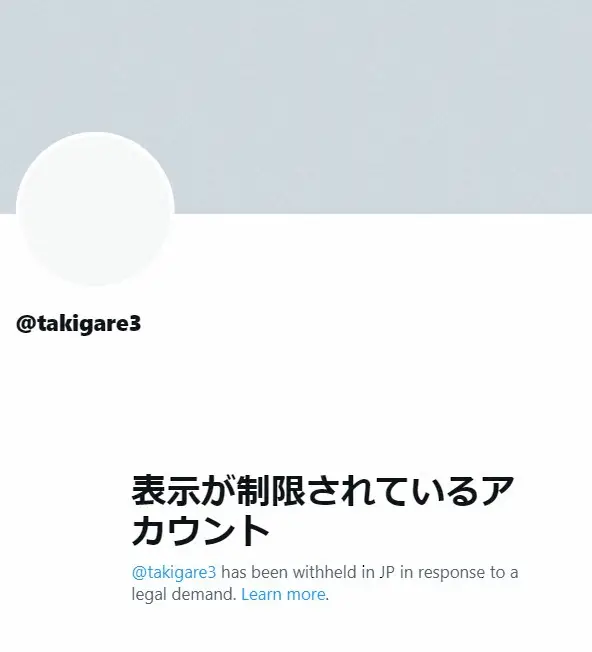
Task: Click the gray profile header banner
Action: (x=296, y=106)
